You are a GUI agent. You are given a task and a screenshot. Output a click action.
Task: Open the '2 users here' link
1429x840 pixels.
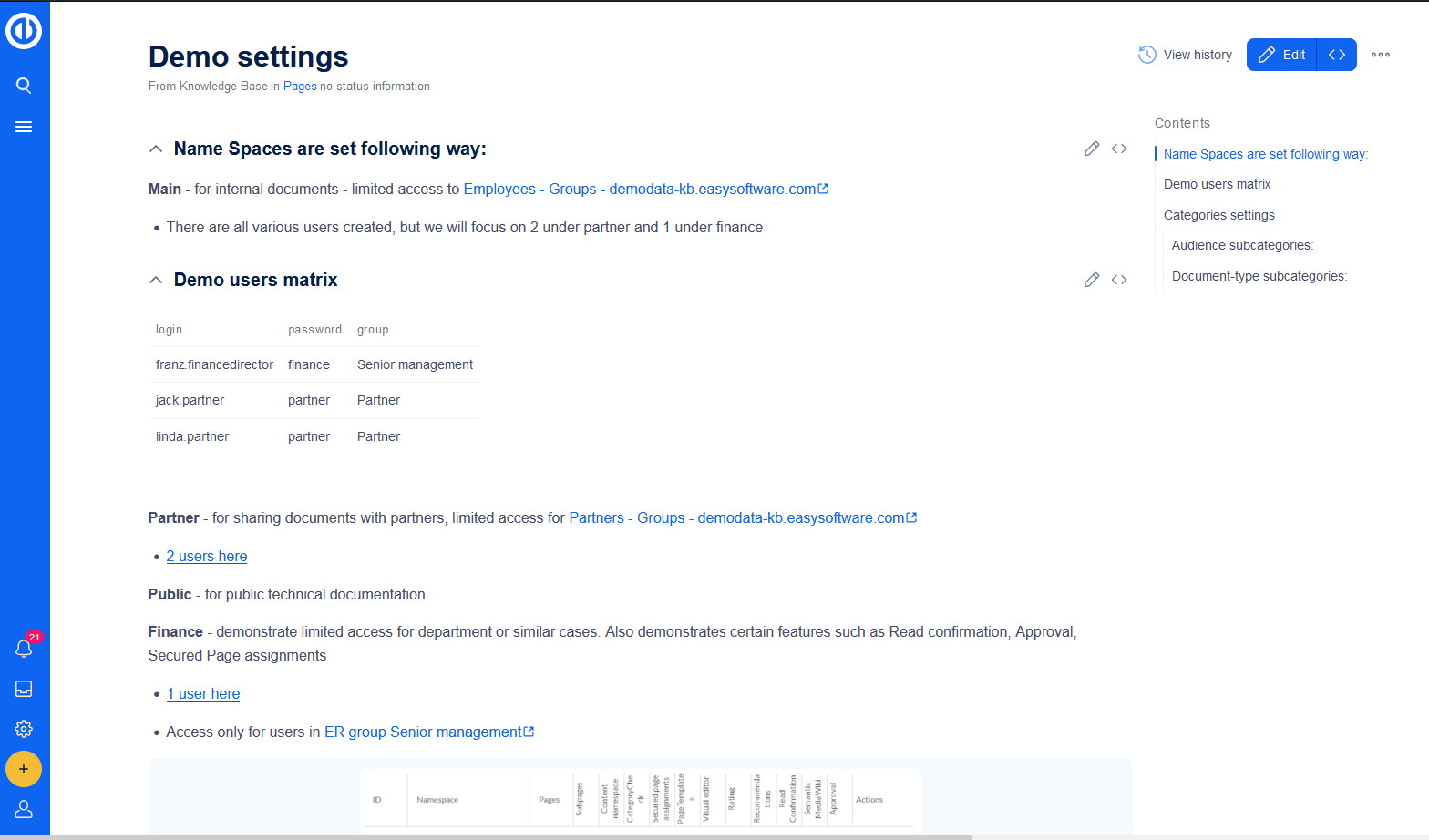pos(207,557)
